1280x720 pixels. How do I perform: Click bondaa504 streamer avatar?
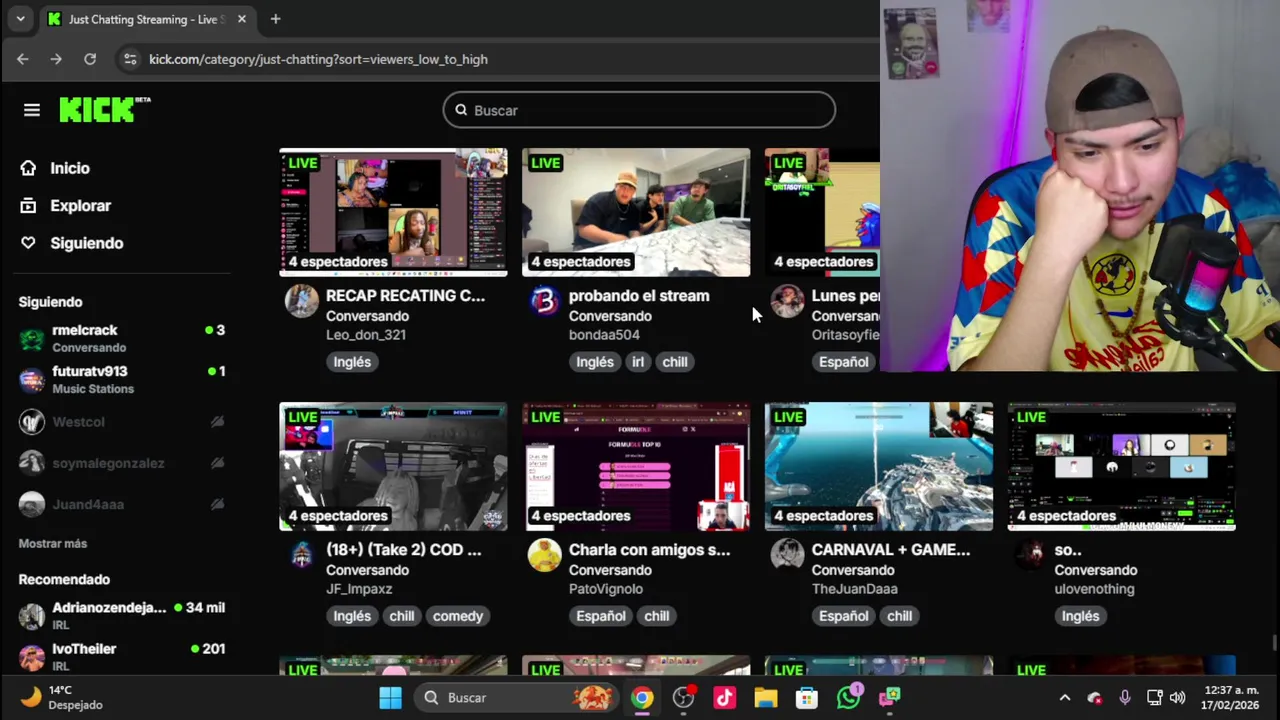pyautogui.click(x=544, y=300)
